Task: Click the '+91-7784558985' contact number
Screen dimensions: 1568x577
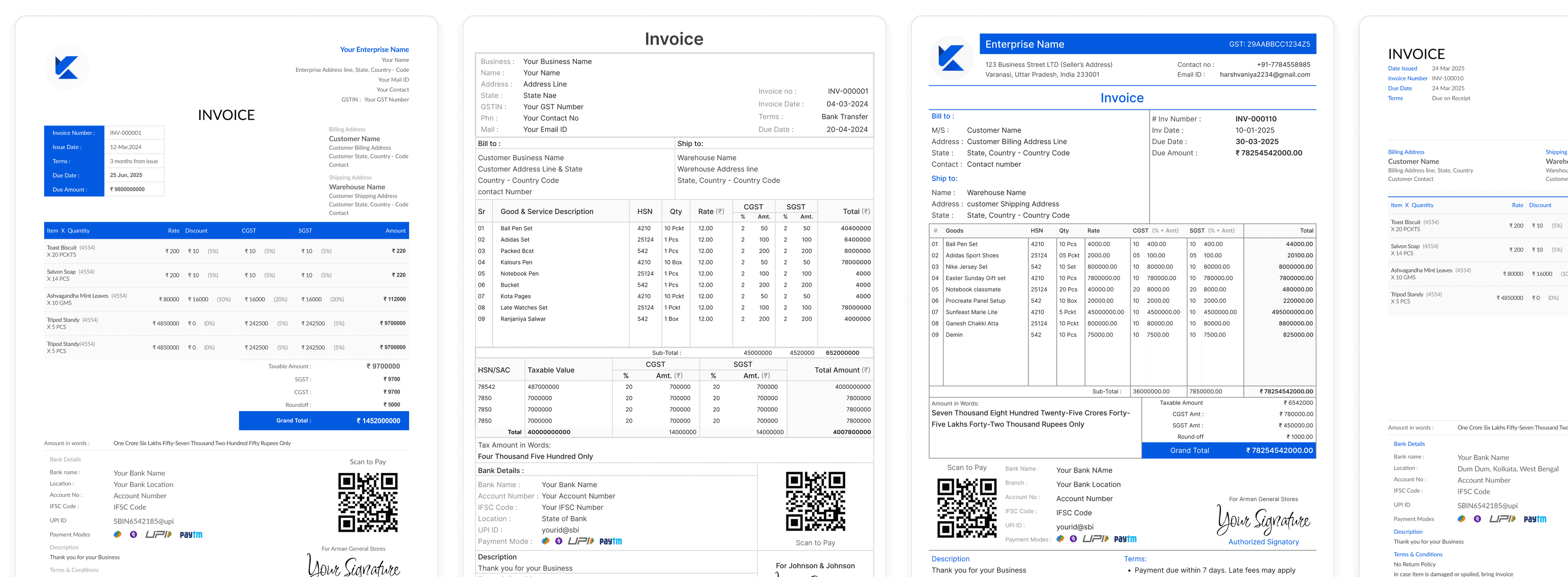Action: click(x=1284, y=64)
